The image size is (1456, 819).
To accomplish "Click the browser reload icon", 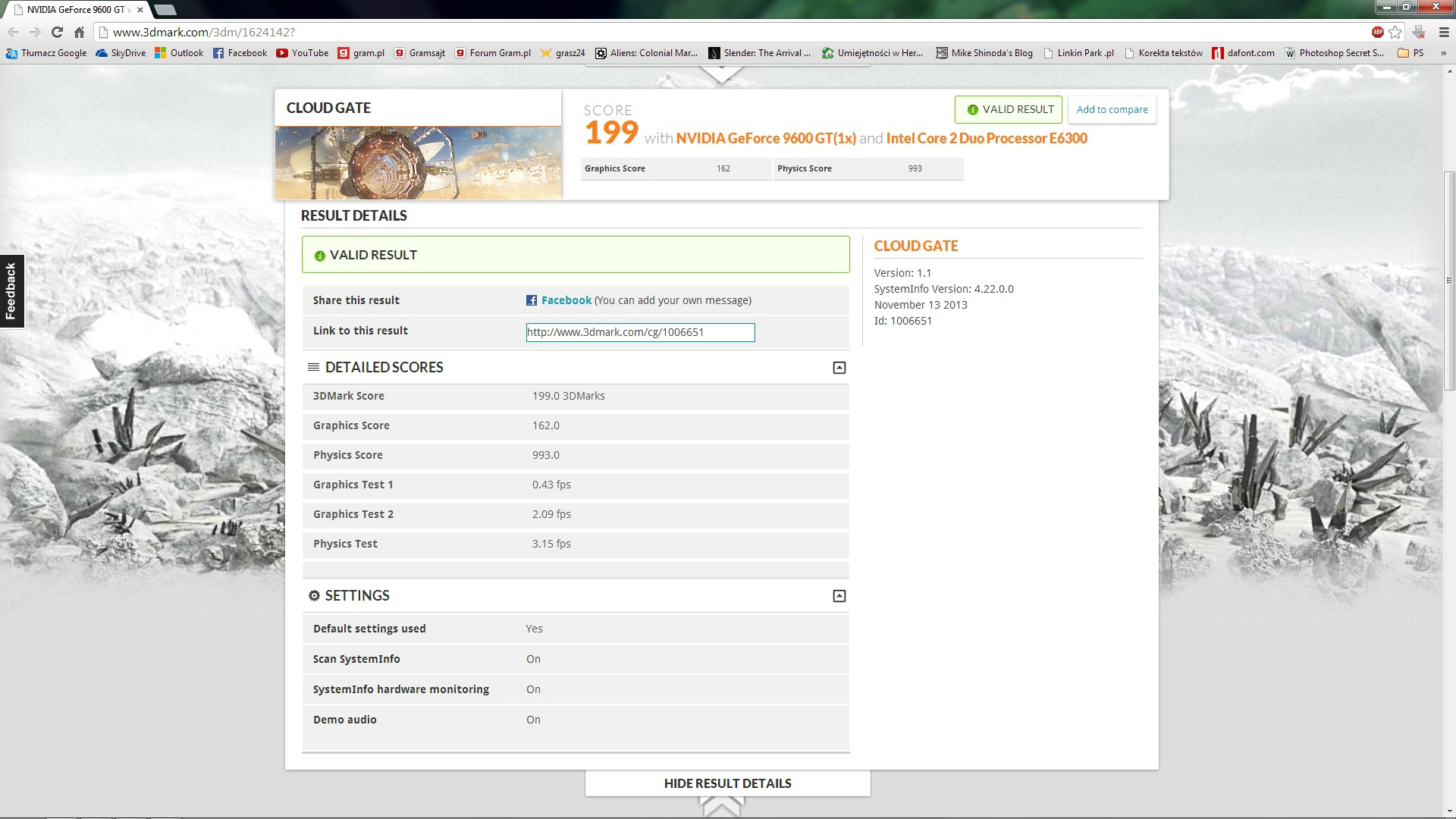I will pos(57,32).
